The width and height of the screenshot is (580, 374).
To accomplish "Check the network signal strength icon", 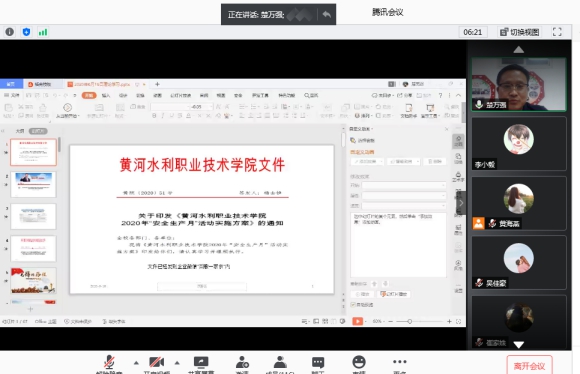I will pyautogui.click(x=43, y=32).
